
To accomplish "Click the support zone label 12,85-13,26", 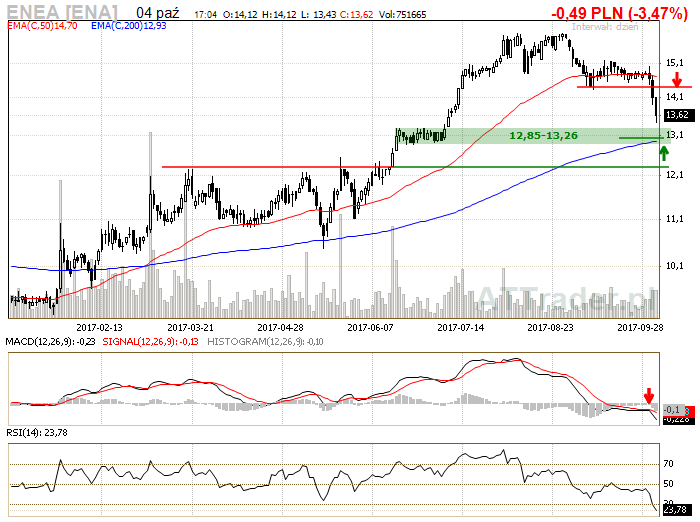I will pos(543,135).
